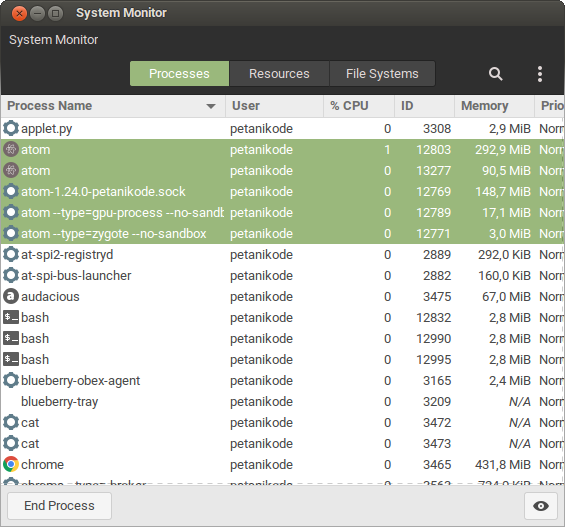Sort by the ID column header
Viewport: 565px width, 527px height.
424,106
